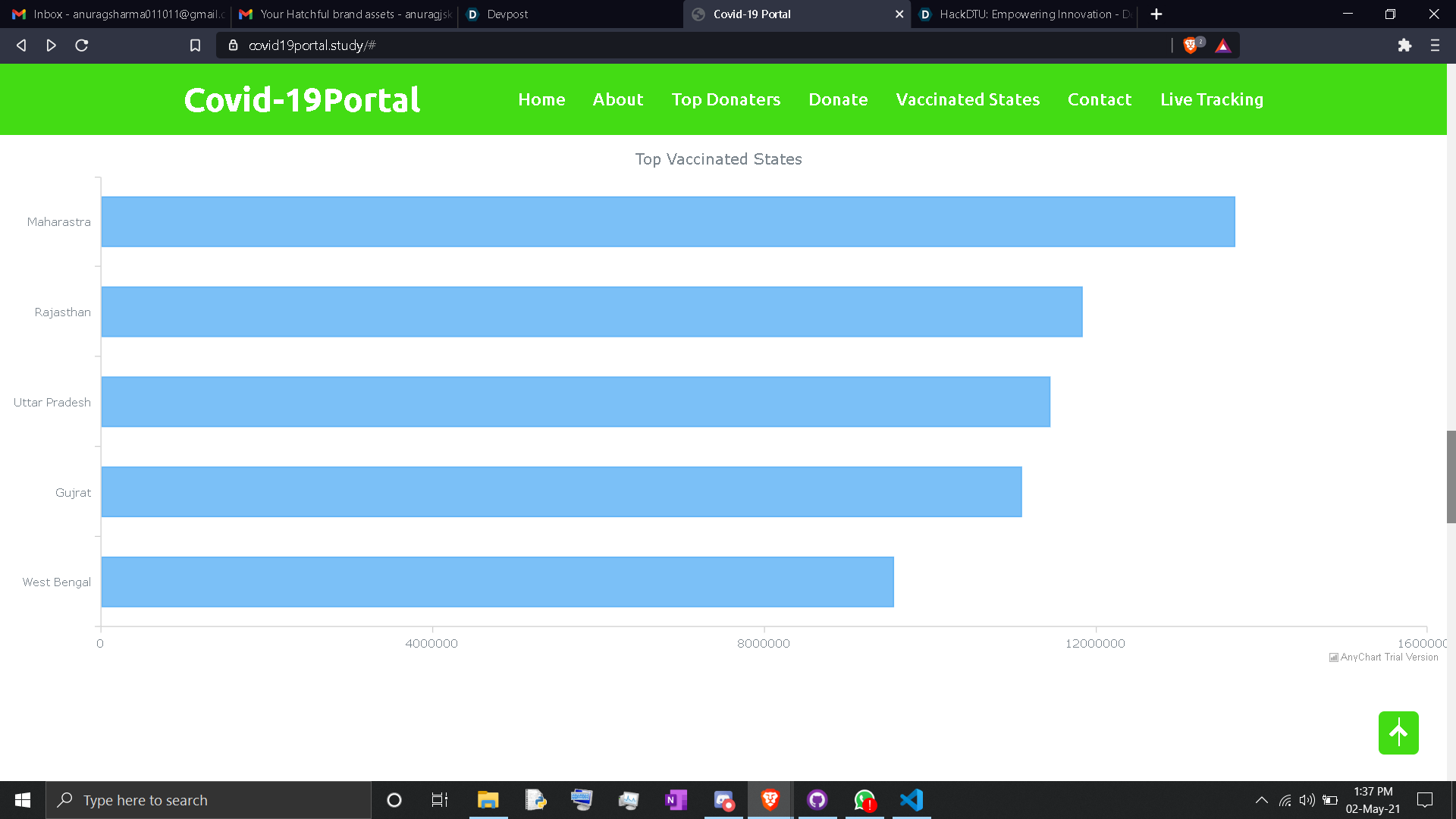Click the Brave Shields lion icon
Screen dimensions: 1456x819
(x=1190, y=45)
